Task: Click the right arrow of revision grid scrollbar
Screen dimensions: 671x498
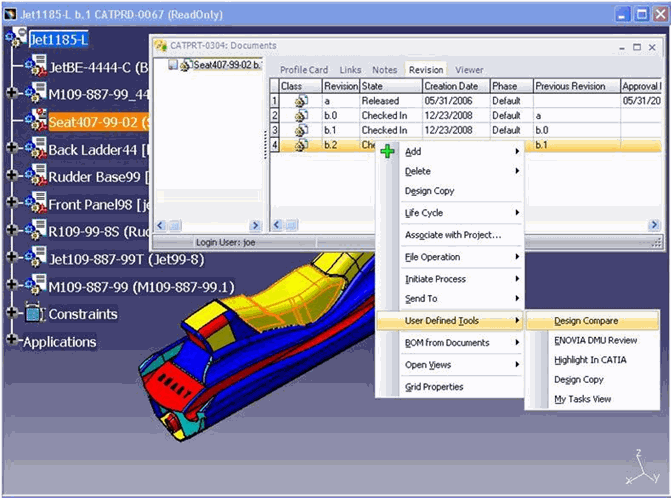Action: click(x=654, y=225)
